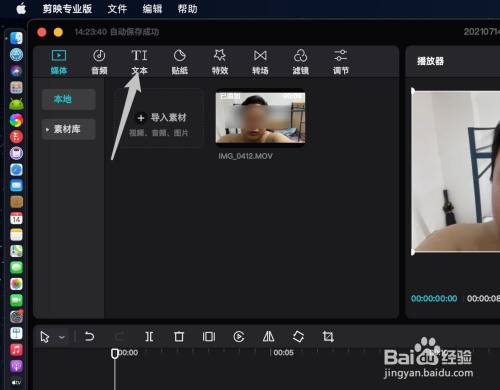This screenshot has height=390, width=500.
Task: Click the timeline playhead handle
Action: pos(115,353)
